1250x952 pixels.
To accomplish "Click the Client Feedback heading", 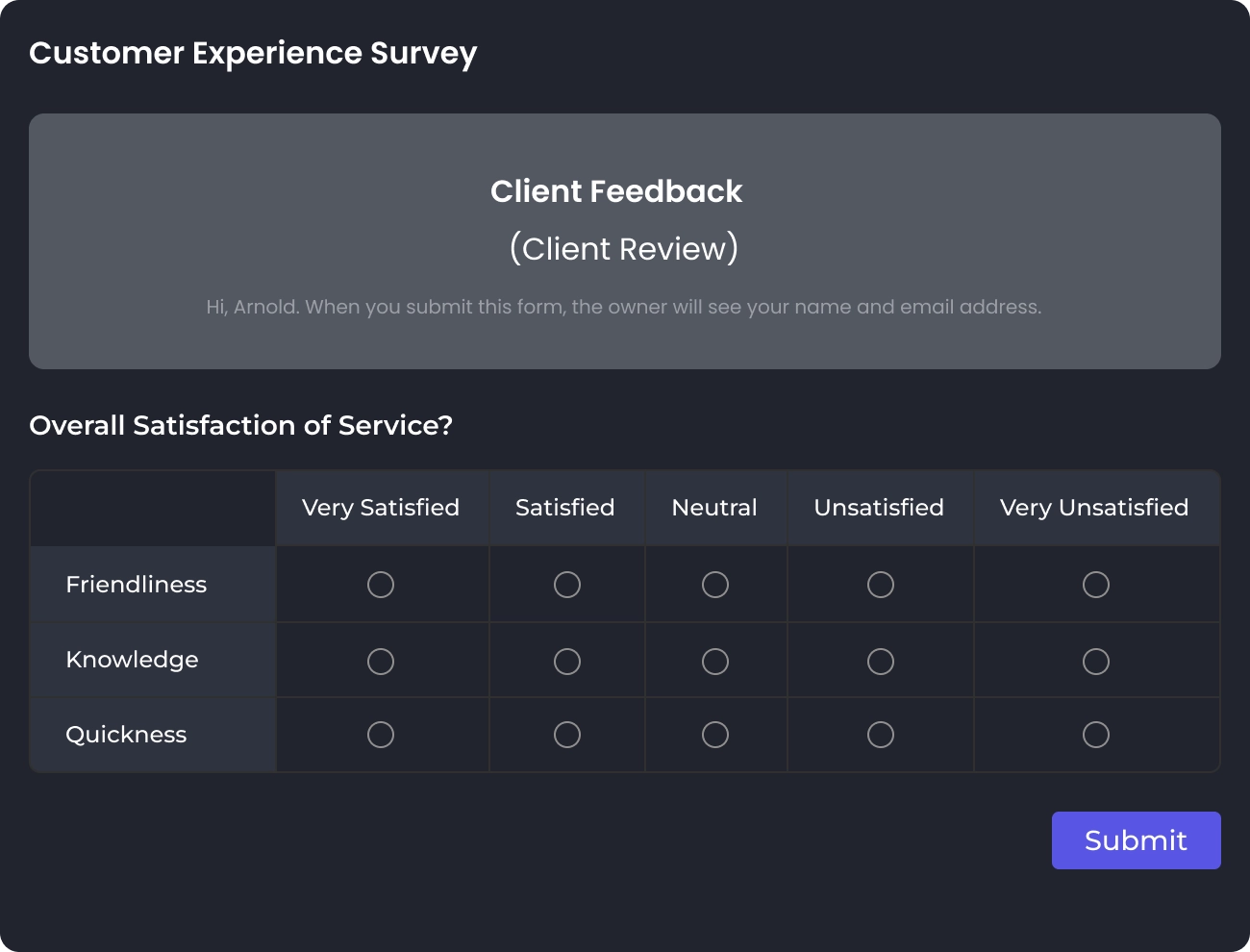I will click(616, 191).
